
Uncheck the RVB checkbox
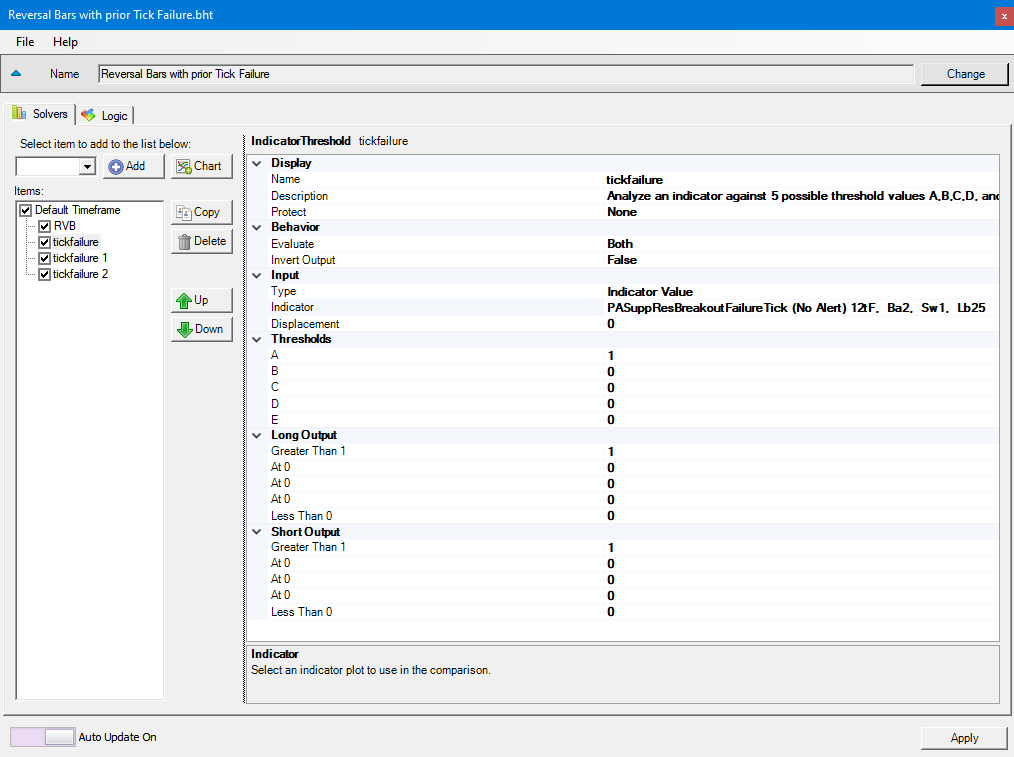pos(45,226)
